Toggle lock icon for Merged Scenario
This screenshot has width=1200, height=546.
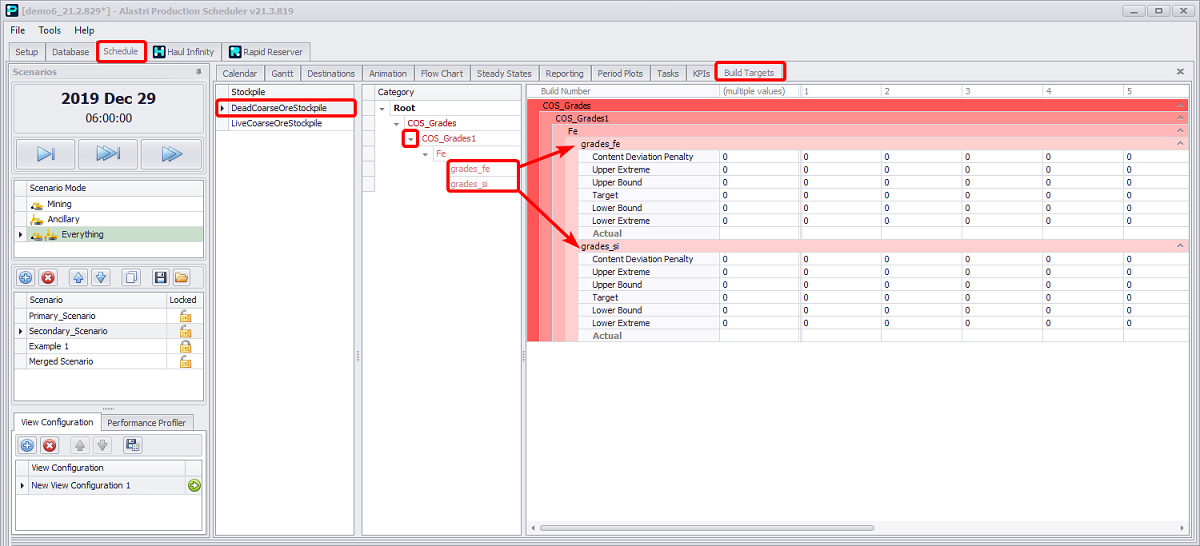tap(185, 361)
